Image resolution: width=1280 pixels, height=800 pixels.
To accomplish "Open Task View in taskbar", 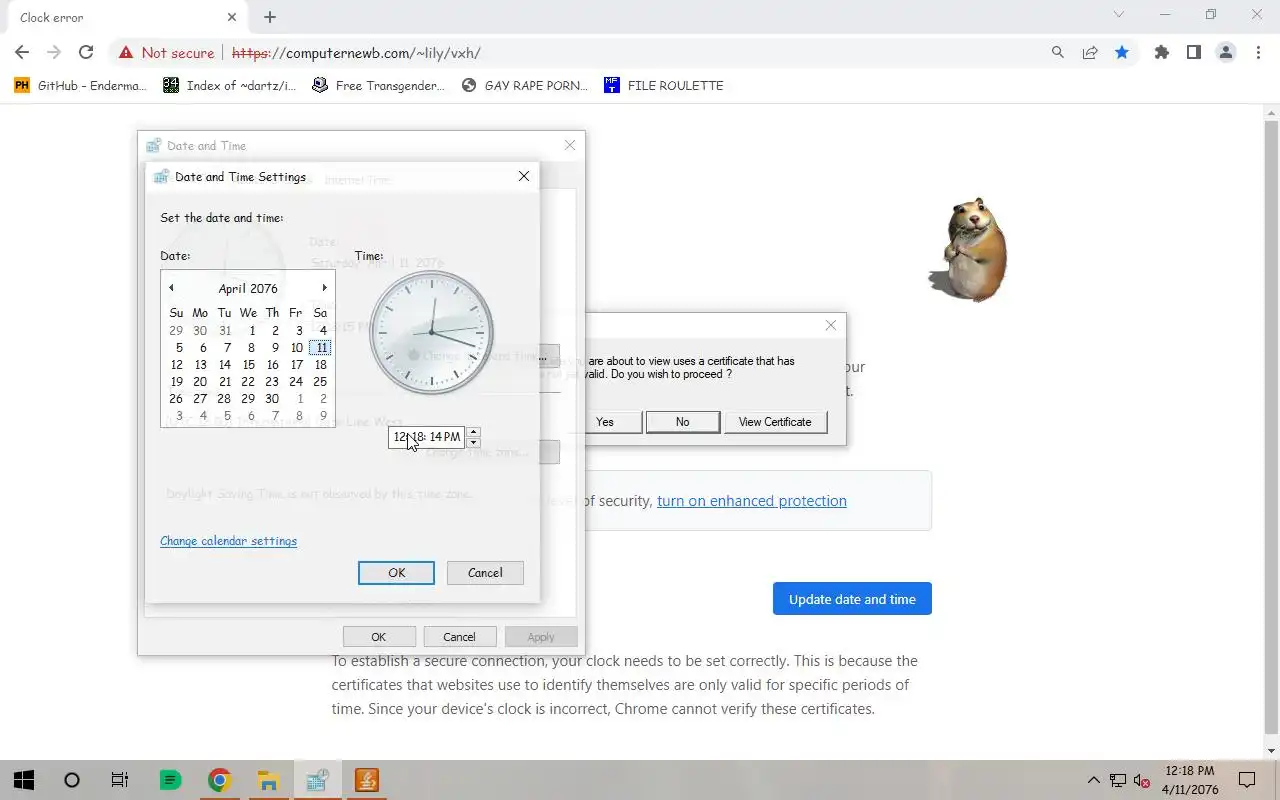I will click(x=120, y=780).
